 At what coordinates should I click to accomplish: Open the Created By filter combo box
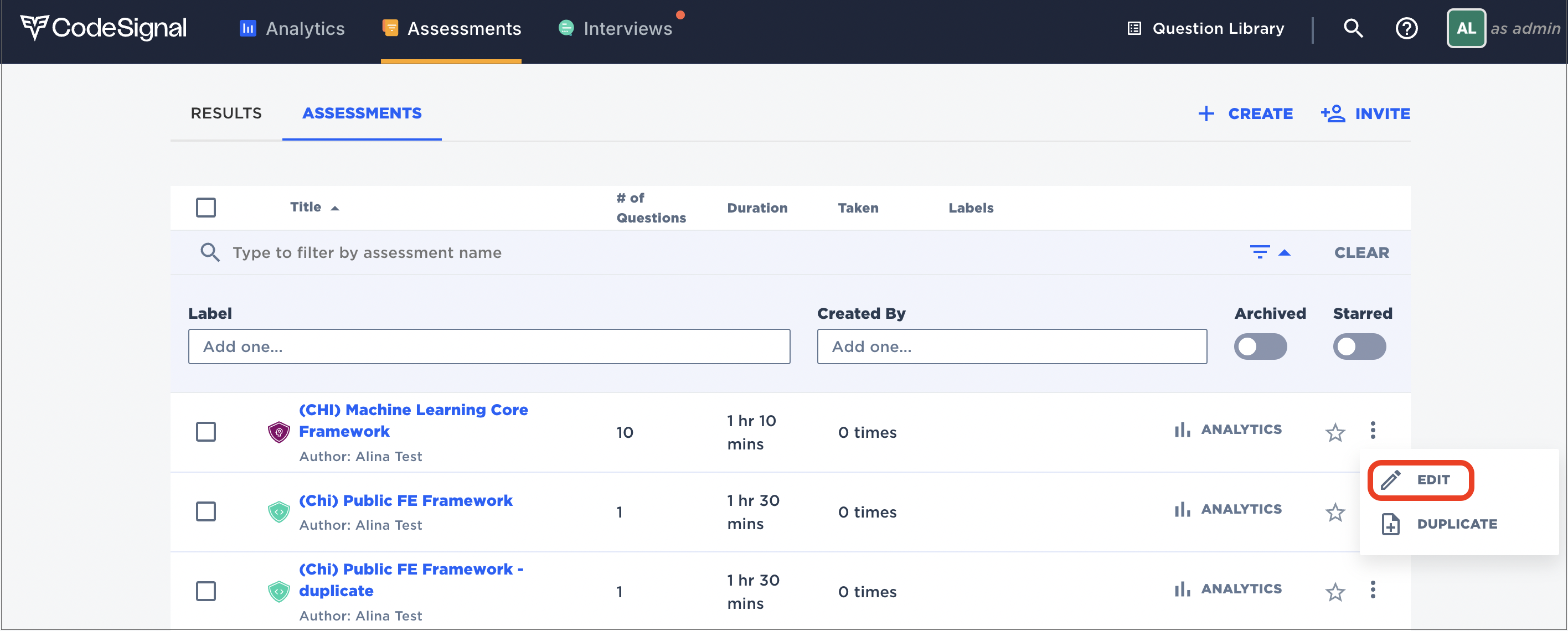(x=1012, y=347)
